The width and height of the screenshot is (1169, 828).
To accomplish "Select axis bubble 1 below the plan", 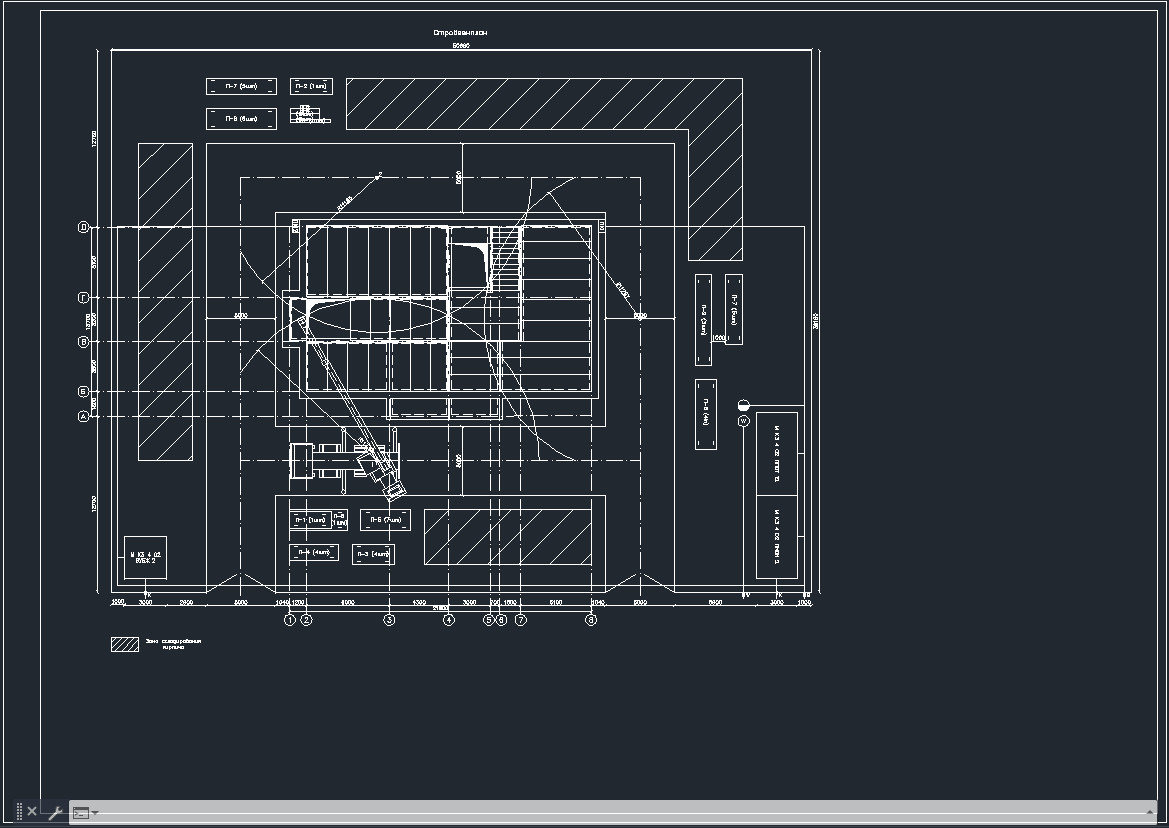I will 290,620.
